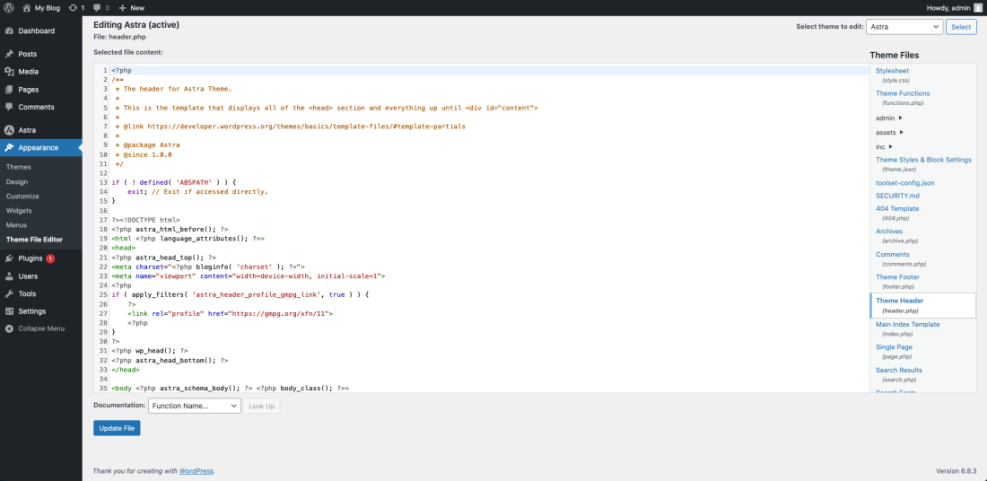987x481 pixels.
Task: Open SECURITY.md file
Action: point(897,196)
